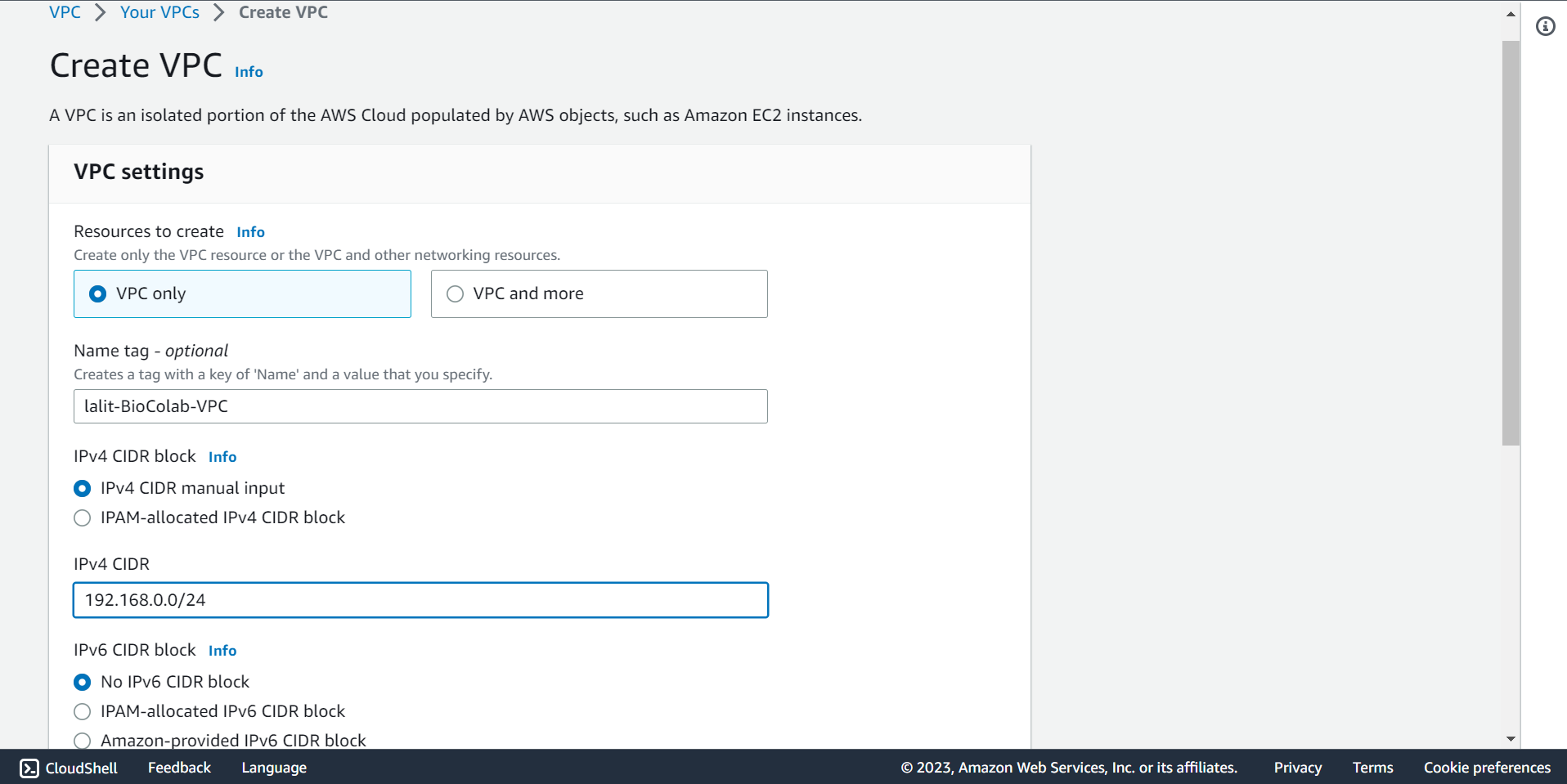The height and width of the screenshot is (784, 1567).
Task: Select No IPv6 CIDR block
Action: pos(82,682)
